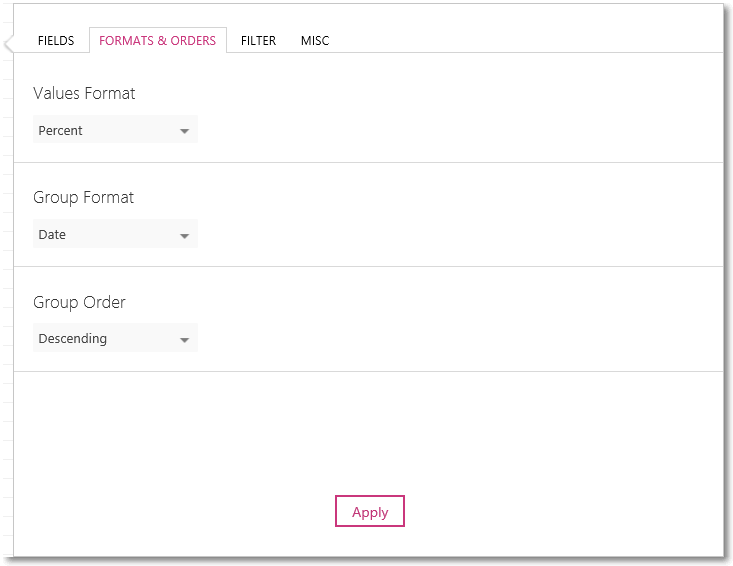
Task: Click the Values Format dropdown arrow
Action: (184, 131)
